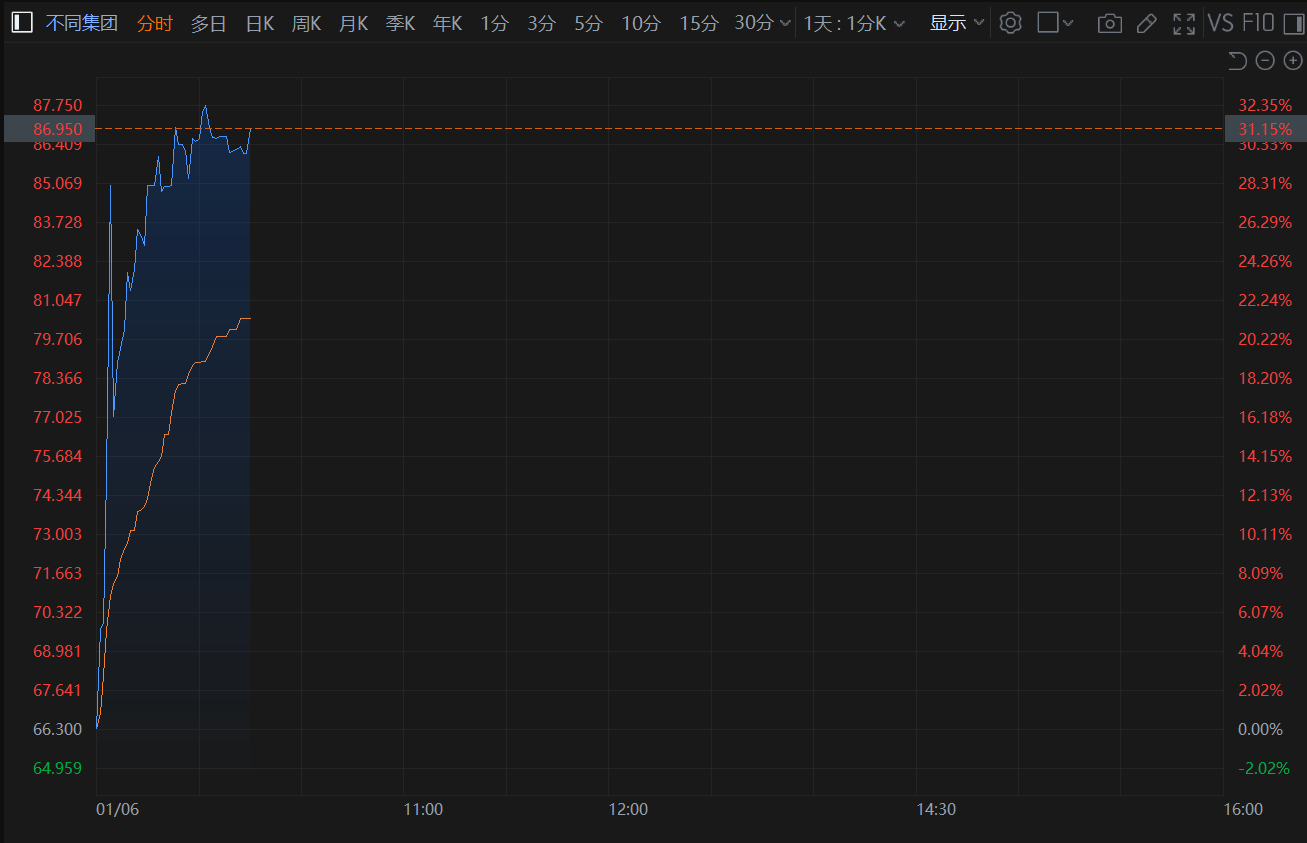Screen dimensions: 1307x843
Task: Click the VS compare icon
Action: [1220, 23]
